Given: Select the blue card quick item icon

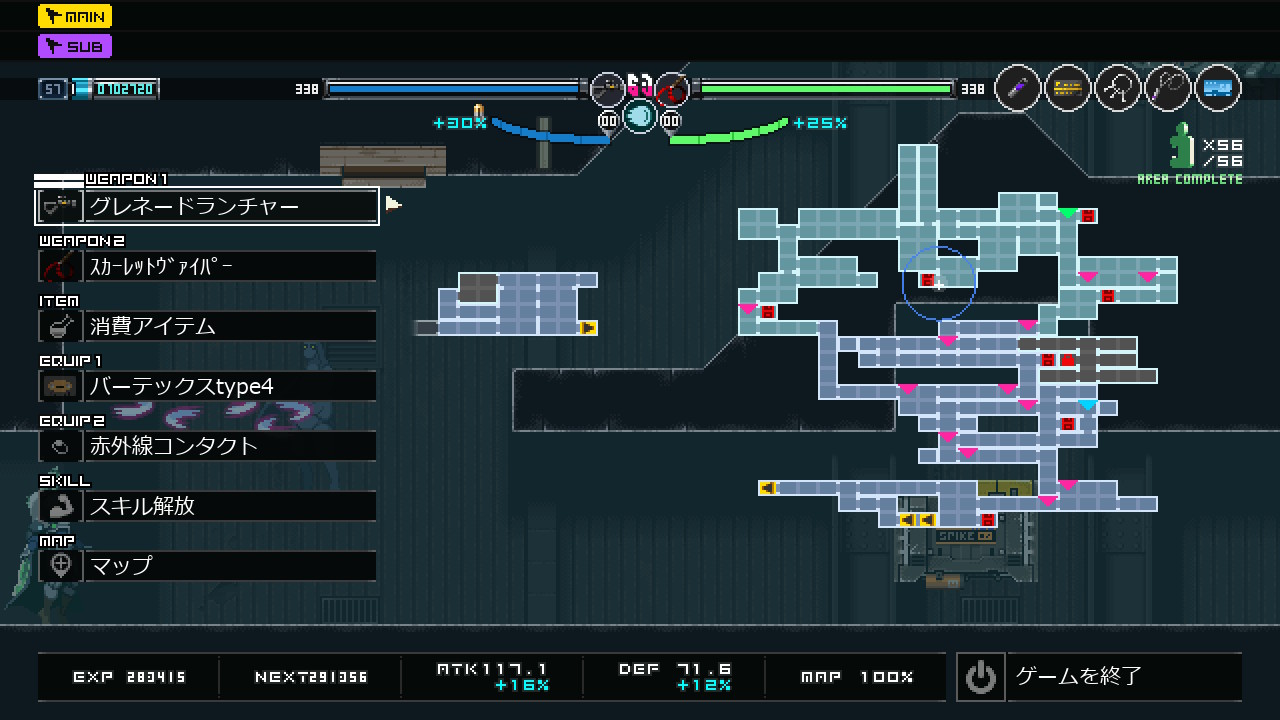Looking at the screenshot, I should [x=1217, y=89].
